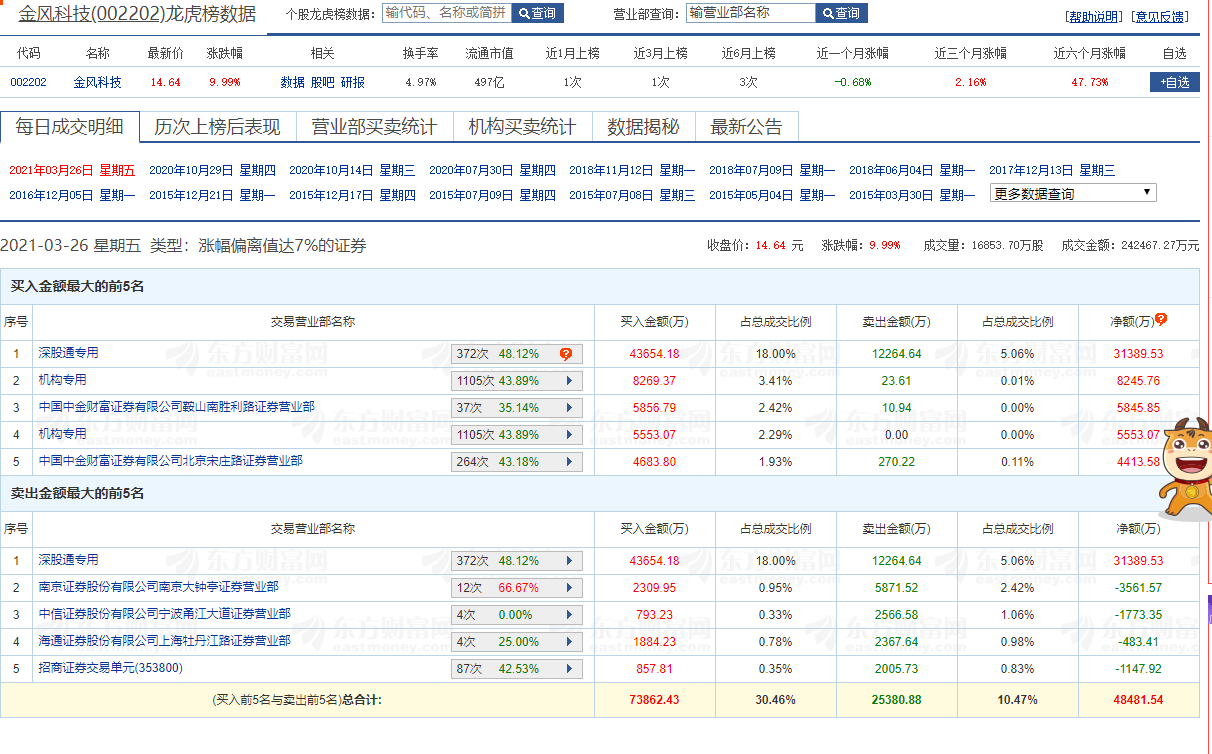Viewport: 1212px width, 754px height.
Task: Focus the 输代码、名称或简拼 input field
Action: [x=446, y=13]
